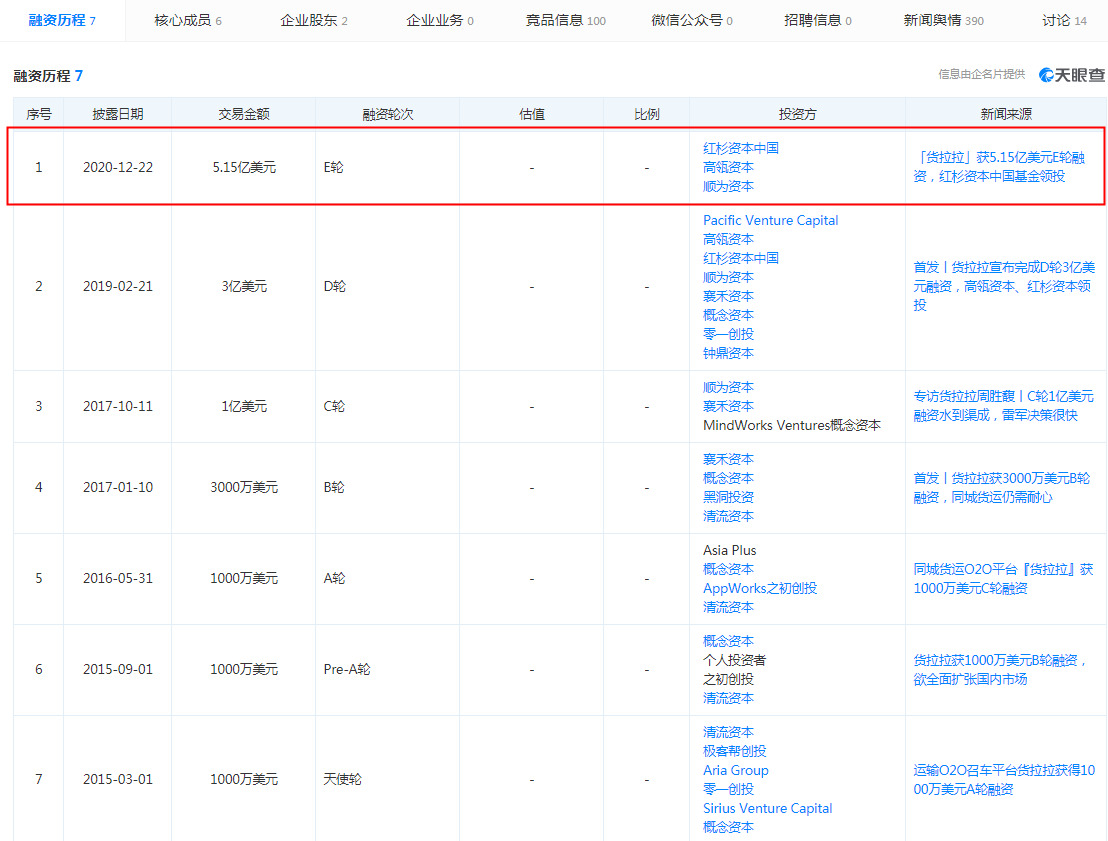The image size is (1108, 841).
Task: Select date cell 2019-02-21
Action: pos(117,286)
